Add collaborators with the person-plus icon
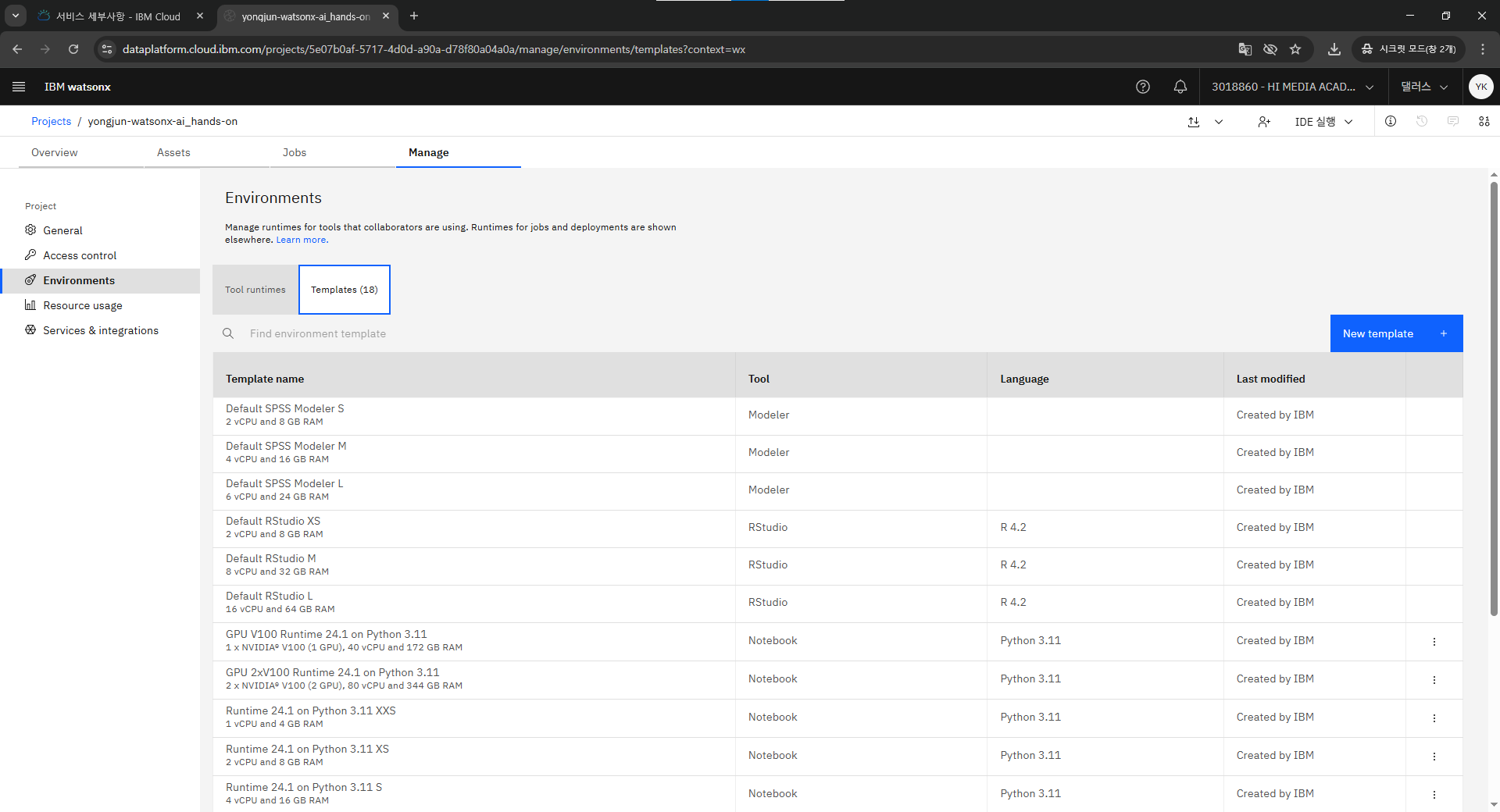1500x812 pixels. [1264, 122]
